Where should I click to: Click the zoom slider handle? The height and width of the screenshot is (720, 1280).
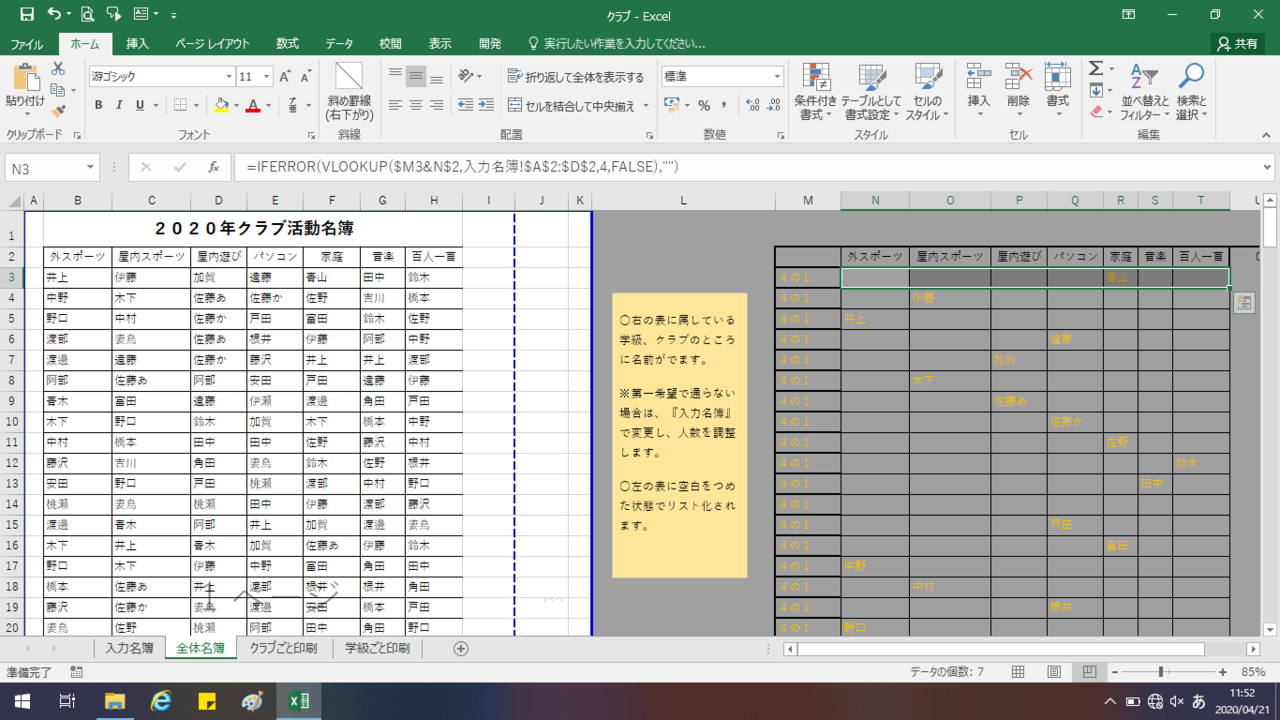pos(1161,672)
